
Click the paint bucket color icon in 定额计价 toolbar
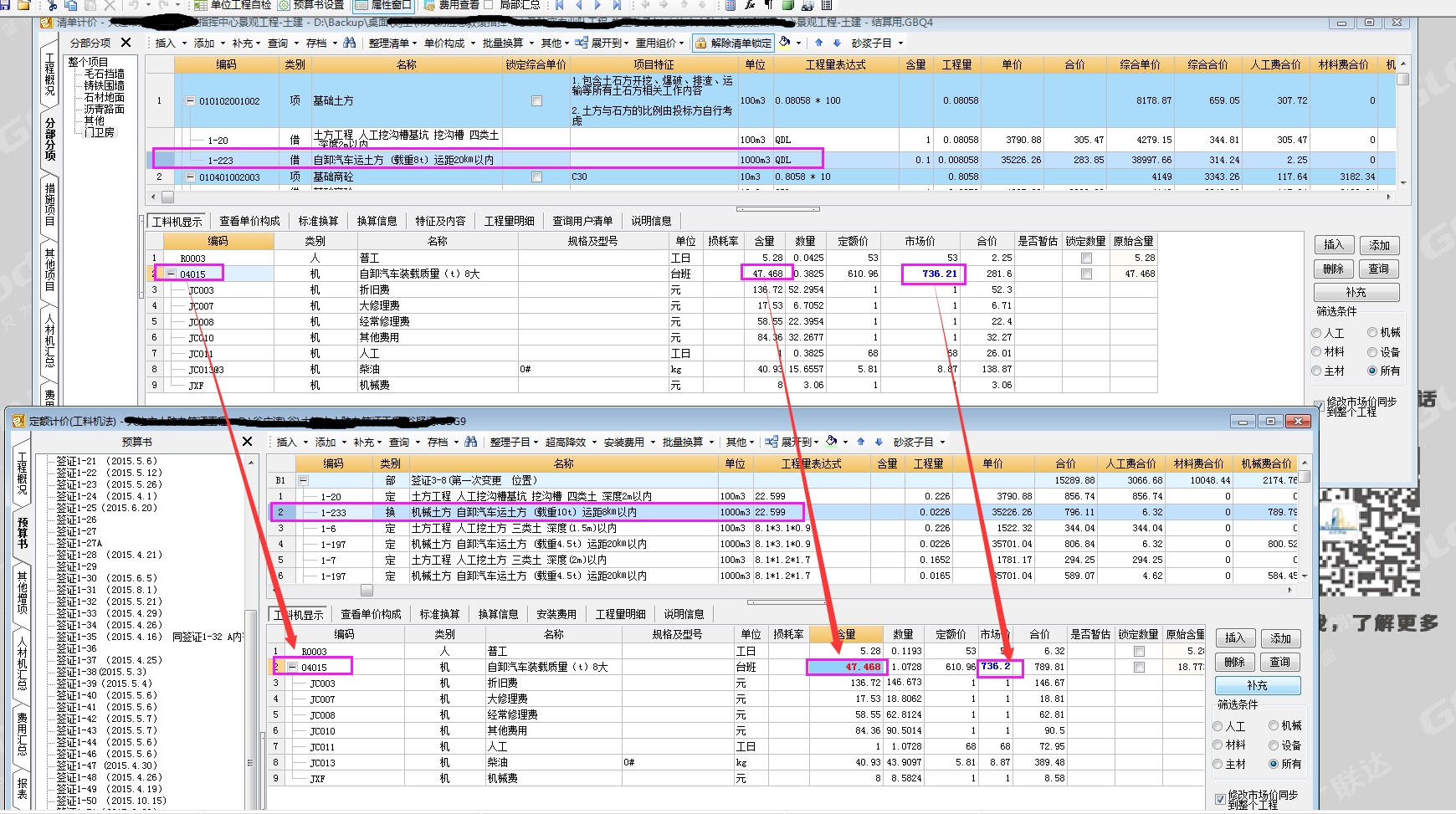[831, 441]
